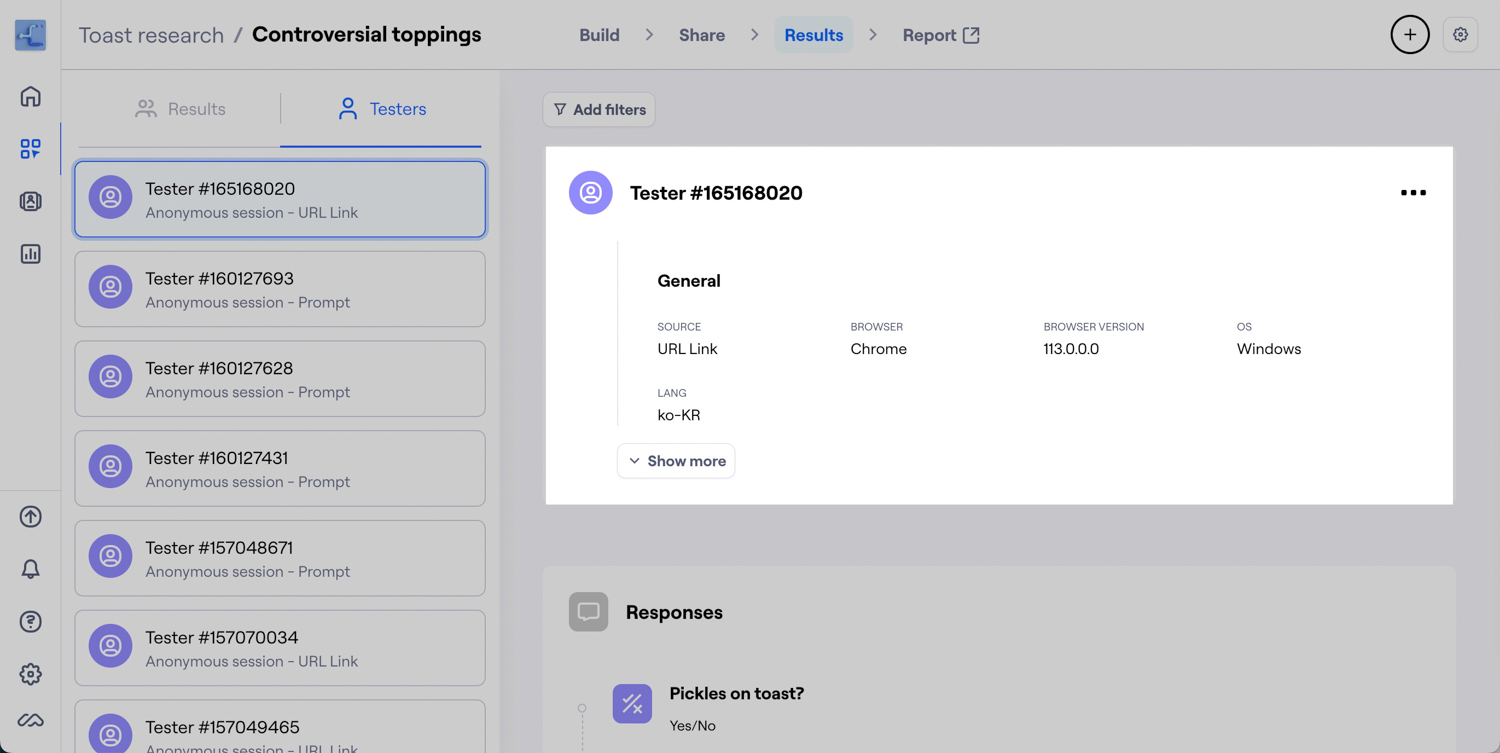This screenshot has width=1500, height=753.
Task: Click the external link icon next to Report
Action: [971, 35]
